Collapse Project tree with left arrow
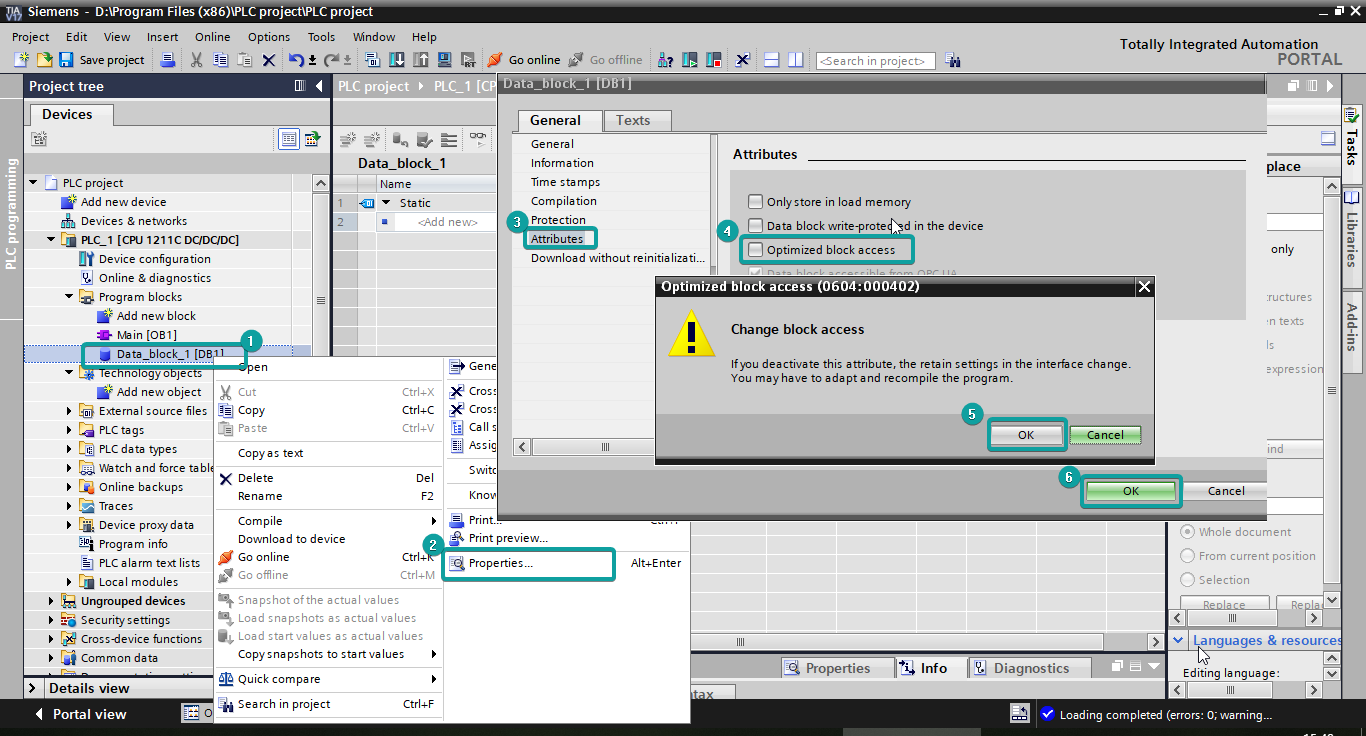1366x736 pixels. 318,86
